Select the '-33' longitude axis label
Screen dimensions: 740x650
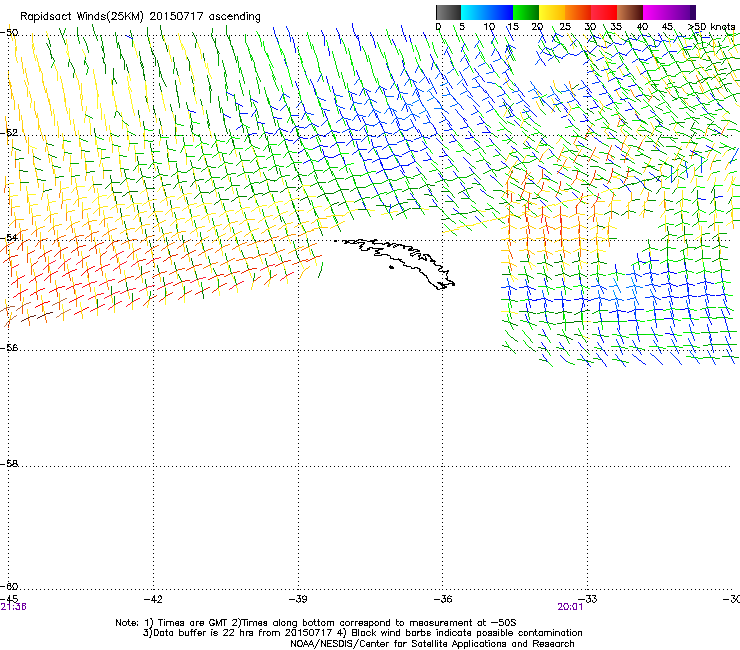click(x=588, y=599)
